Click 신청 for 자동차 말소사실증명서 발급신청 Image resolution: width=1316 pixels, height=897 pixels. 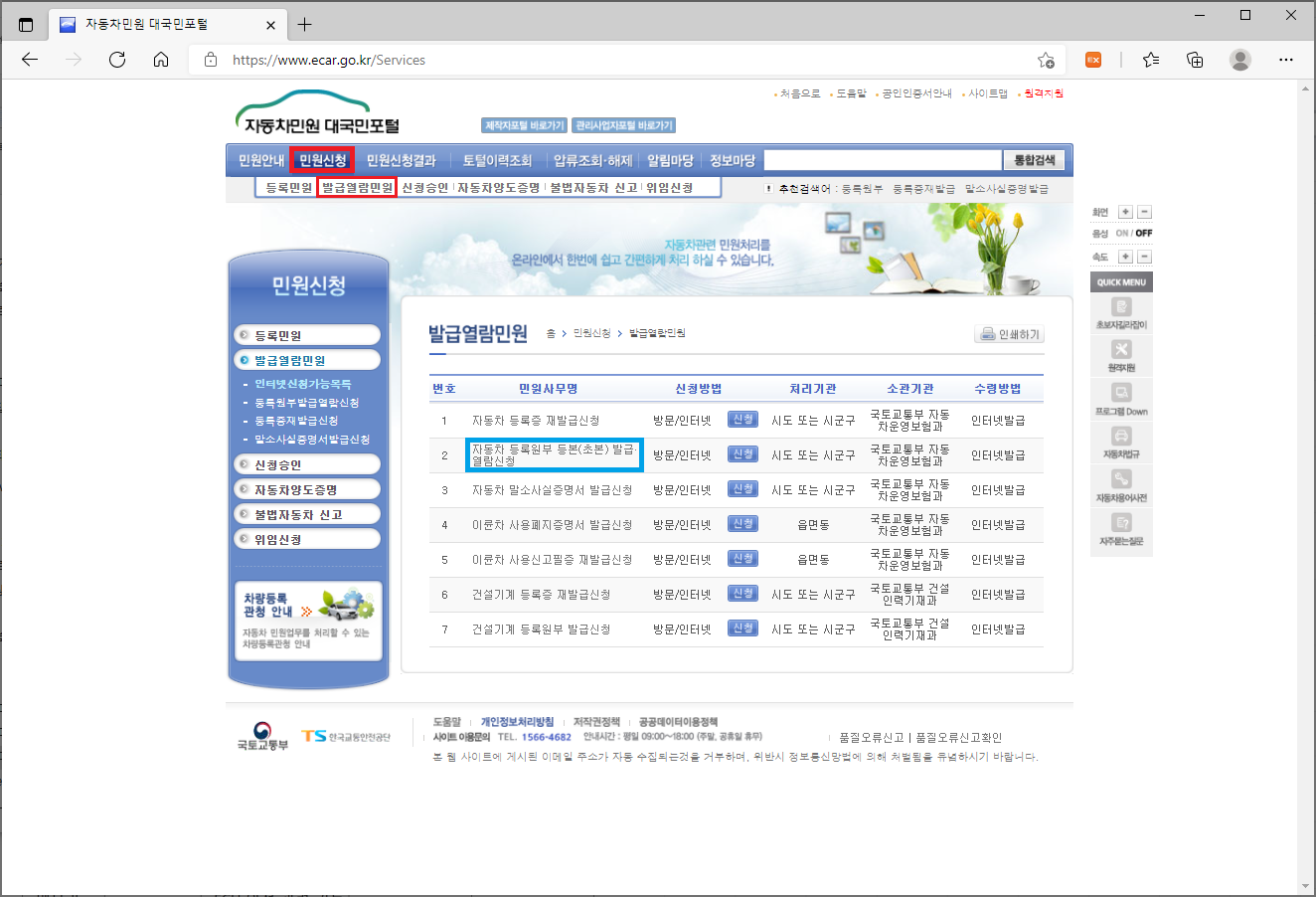[742, 489]
